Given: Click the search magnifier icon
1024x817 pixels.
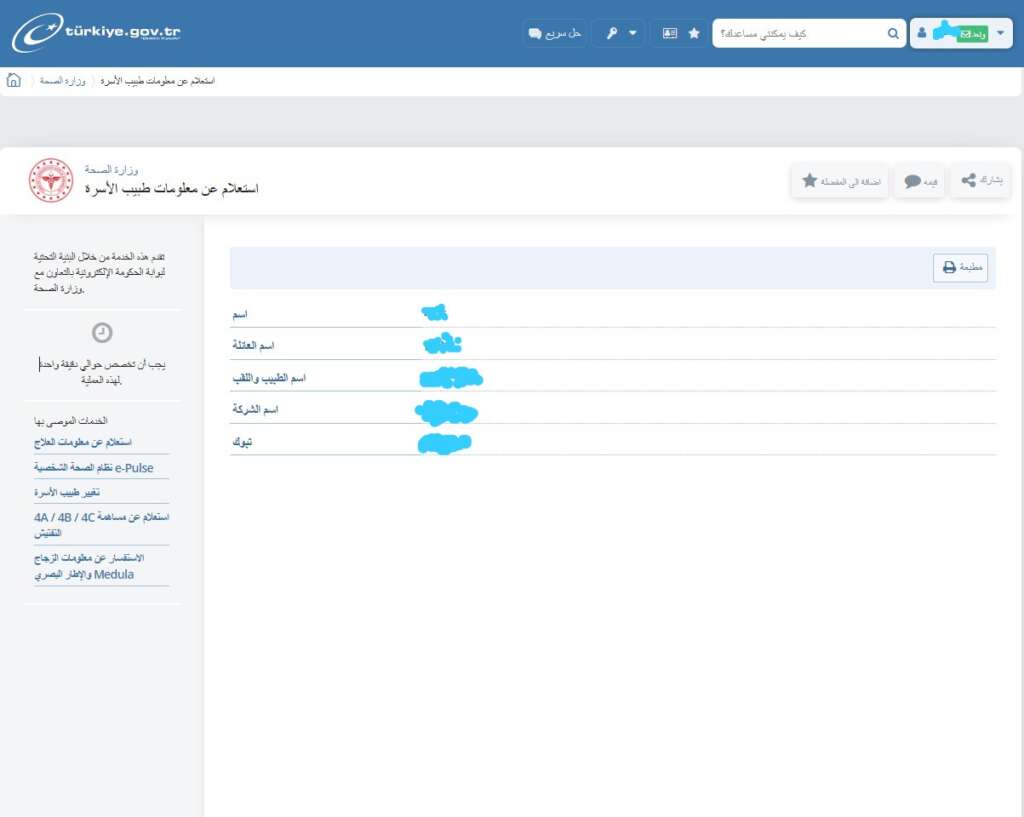Looking at the screenshot, I should (893, 33).
